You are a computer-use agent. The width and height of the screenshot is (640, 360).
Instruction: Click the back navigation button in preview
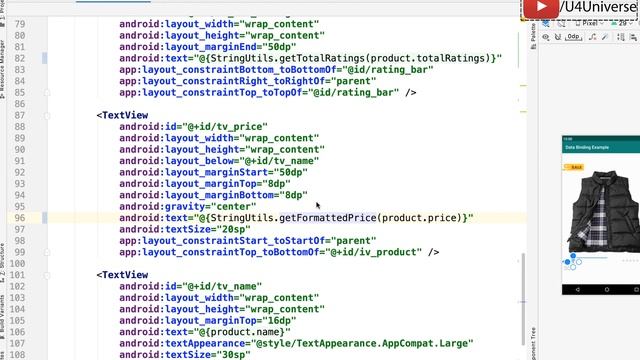tap(577, 289)
